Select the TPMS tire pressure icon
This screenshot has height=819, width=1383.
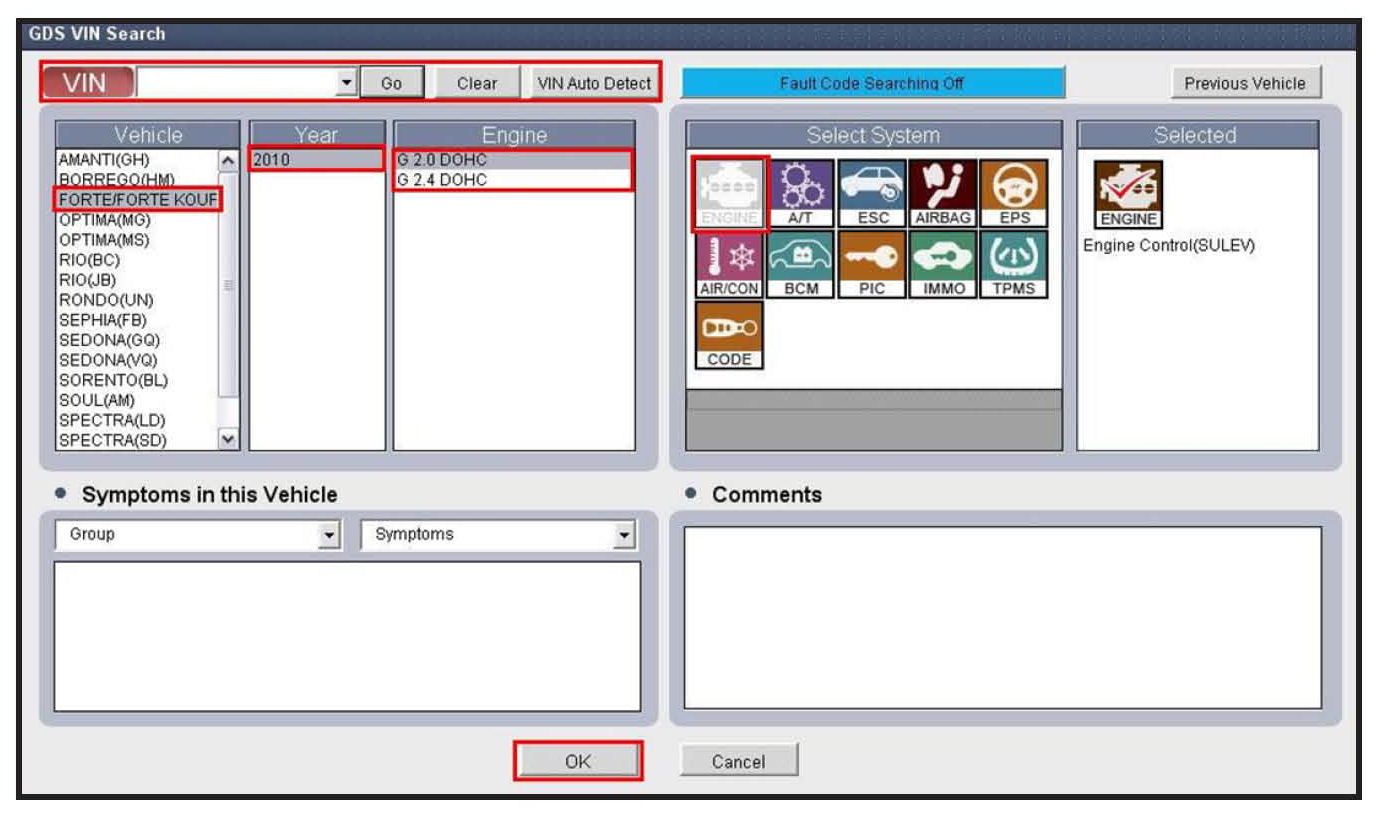coord(1013,264)
